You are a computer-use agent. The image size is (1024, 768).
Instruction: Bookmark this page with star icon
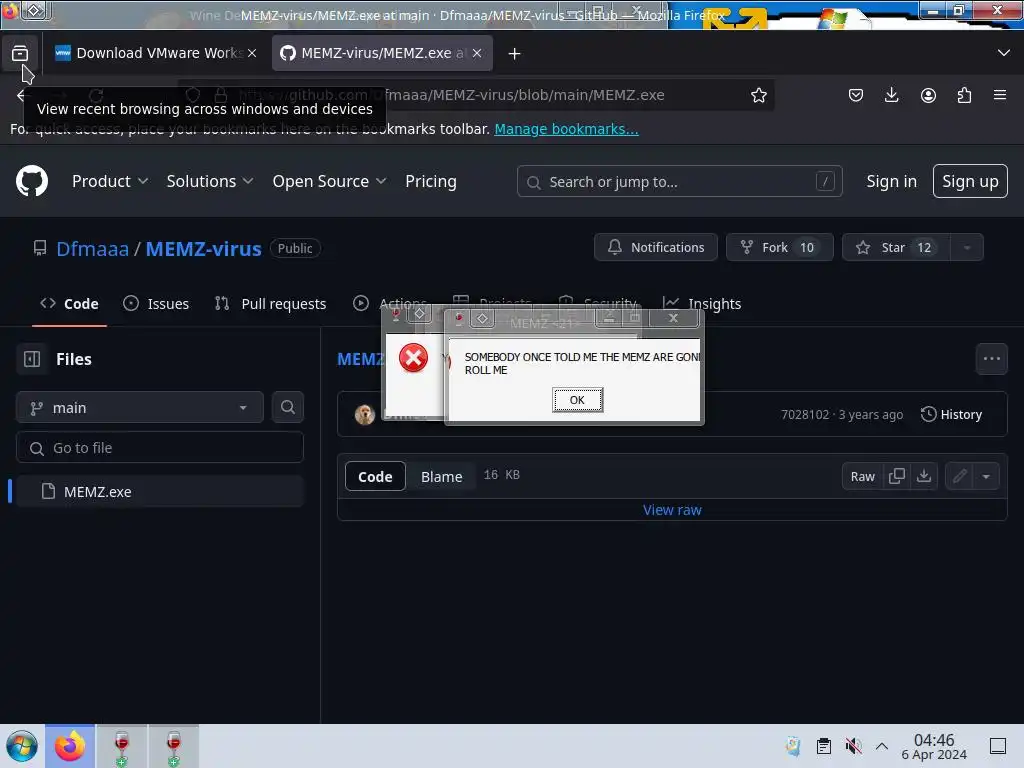point(758,95)
